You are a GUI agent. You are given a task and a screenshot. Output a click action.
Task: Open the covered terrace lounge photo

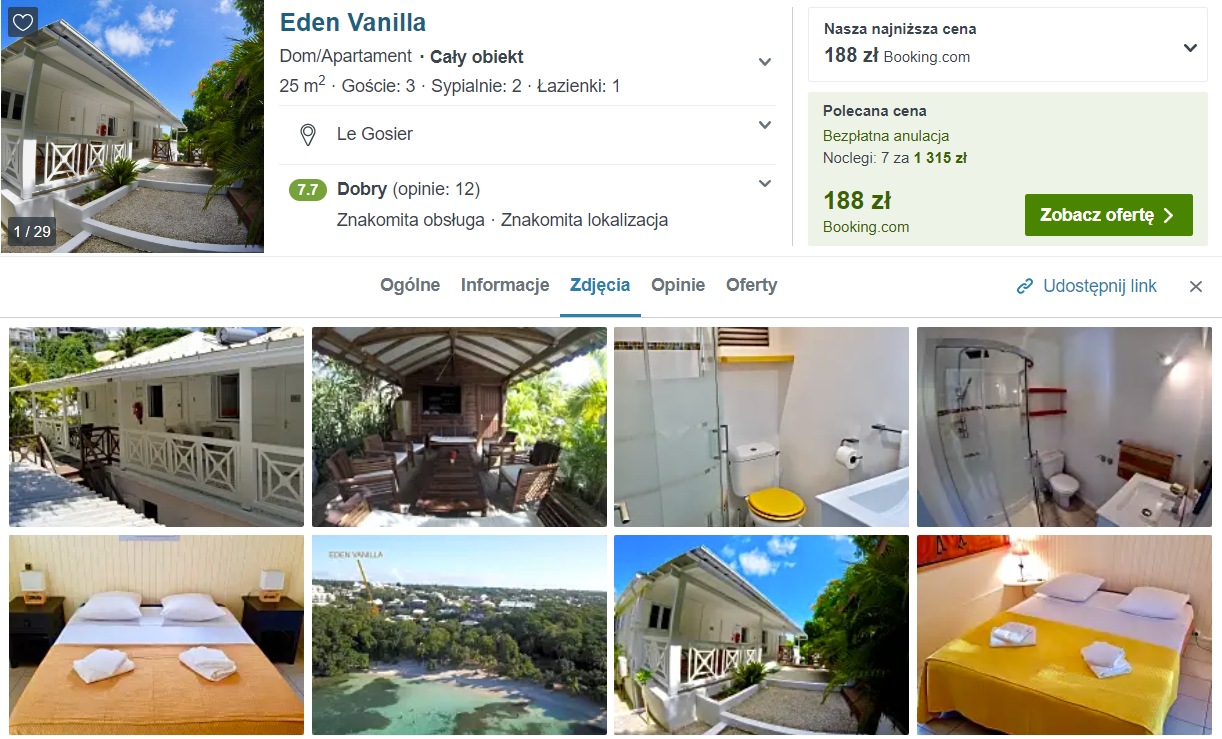(x=459, y=427)
